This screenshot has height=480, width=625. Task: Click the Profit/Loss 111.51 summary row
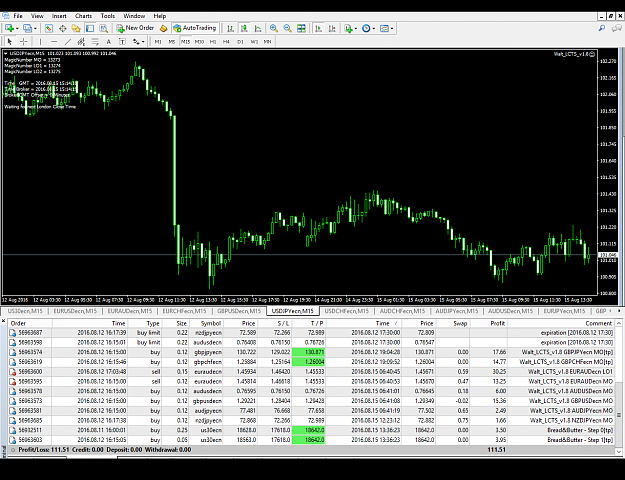[x=311, y=450]
